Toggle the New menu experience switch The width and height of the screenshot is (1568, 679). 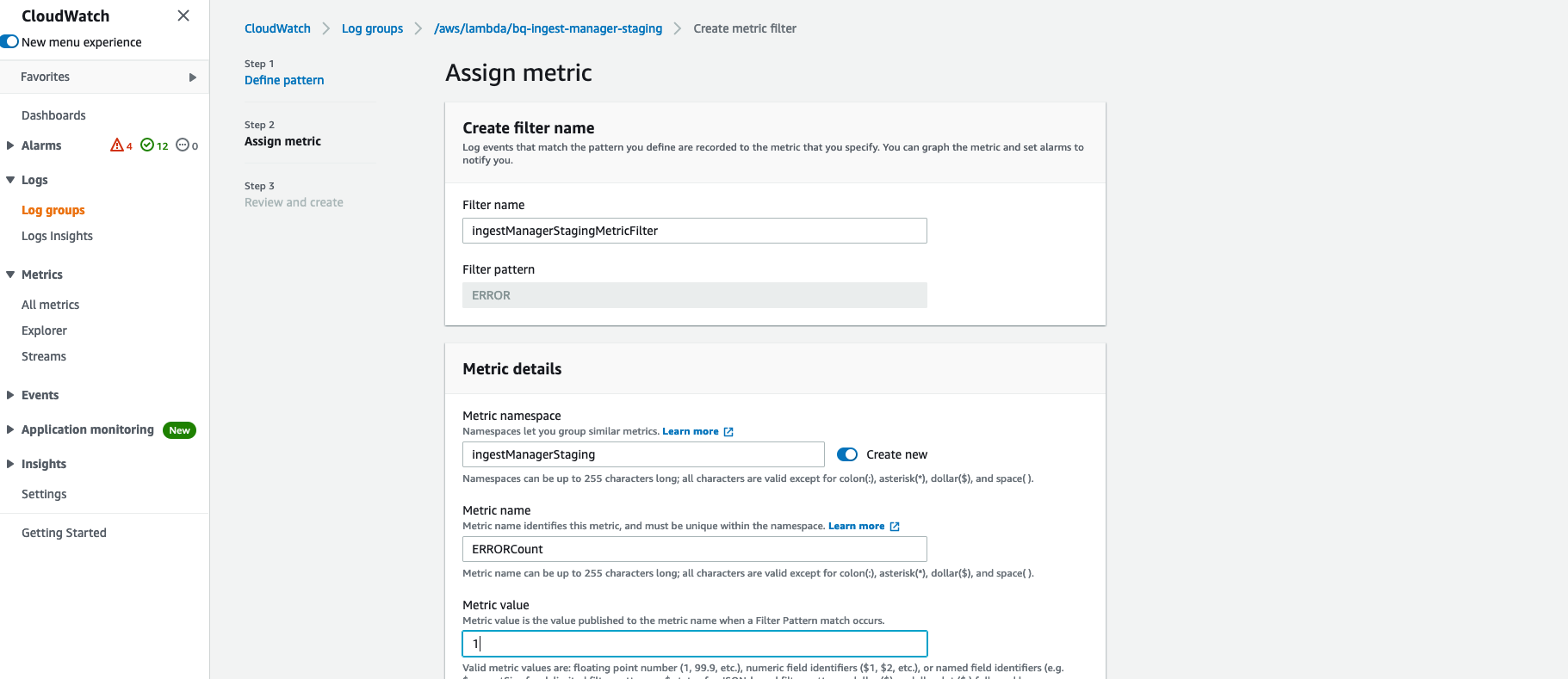tap(10, 41)
